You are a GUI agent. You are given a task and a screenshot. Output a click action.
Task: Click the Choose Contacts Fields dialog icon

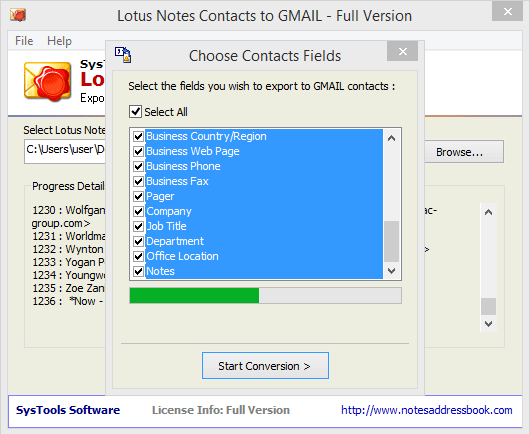click(123, 55)
